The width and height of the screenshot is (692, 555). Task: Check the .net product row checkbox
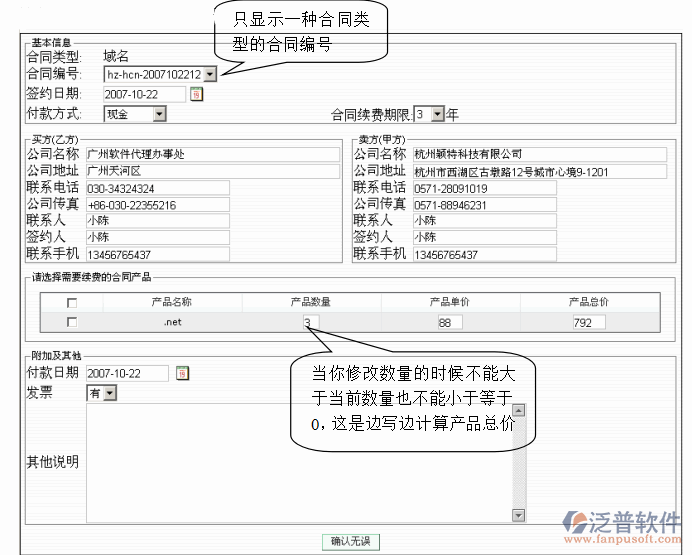71,322
